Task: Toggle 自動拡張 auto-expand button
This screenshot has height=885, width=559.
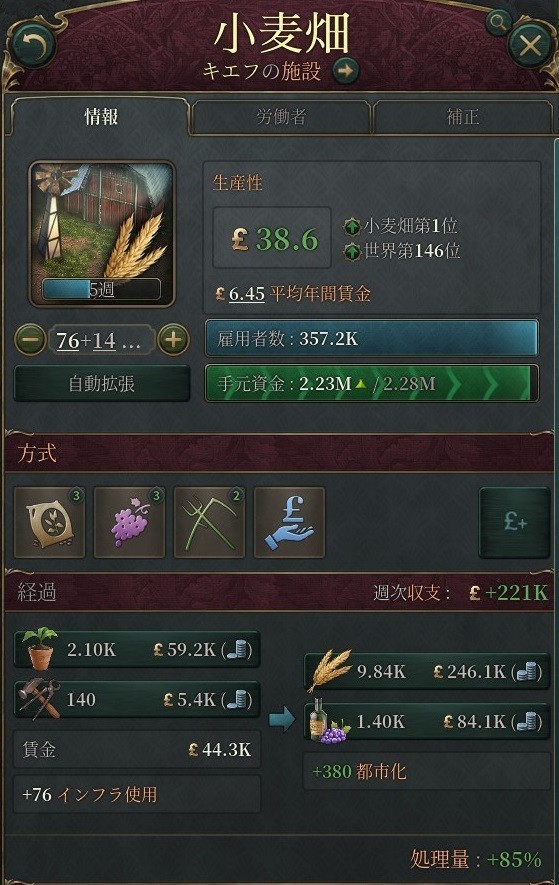Action: (x=102, y=384)
